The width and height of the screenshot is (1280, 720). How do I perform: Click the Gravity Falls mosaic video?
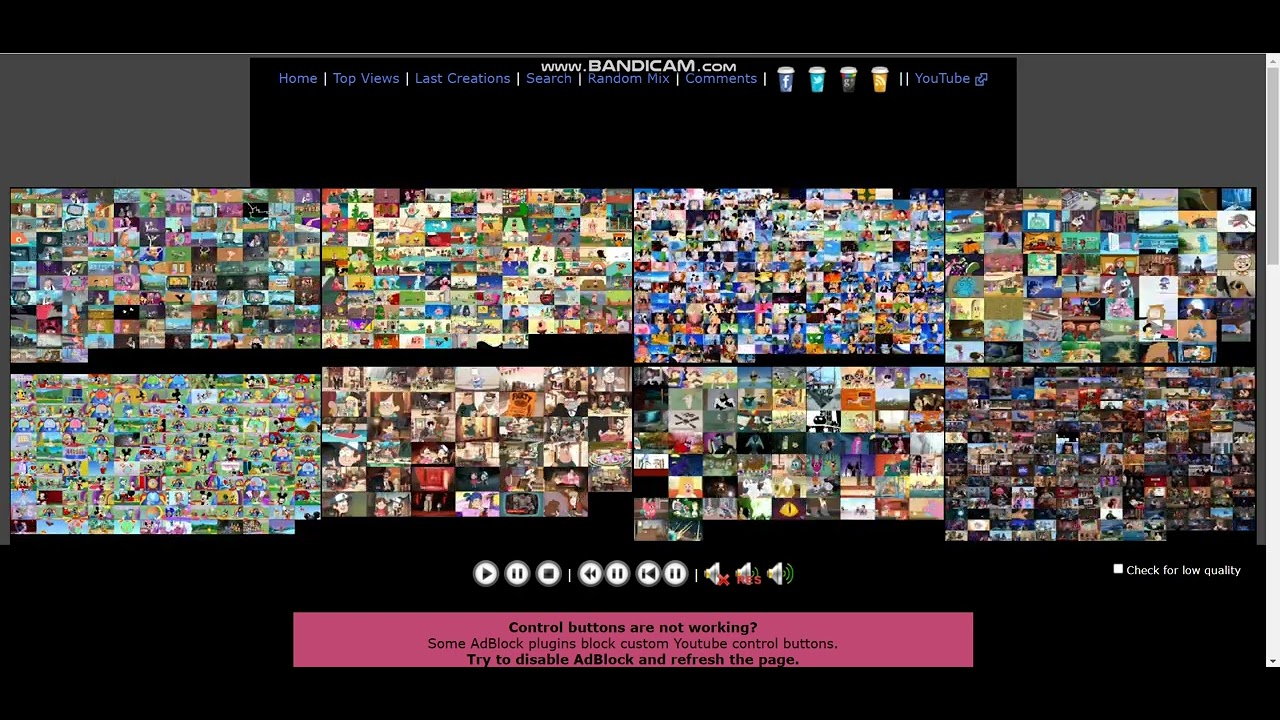coord(476,441)
